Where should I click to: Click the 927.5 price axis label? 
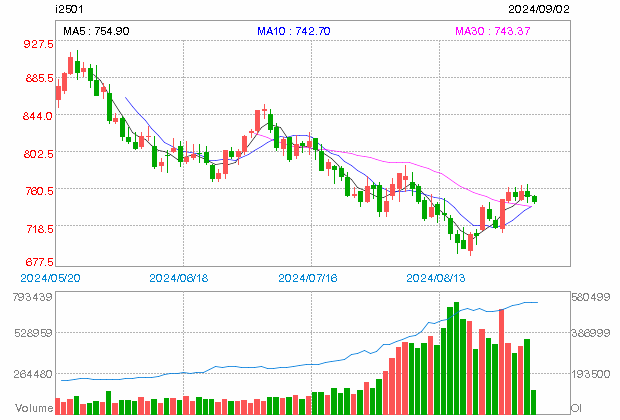point(38,44)
